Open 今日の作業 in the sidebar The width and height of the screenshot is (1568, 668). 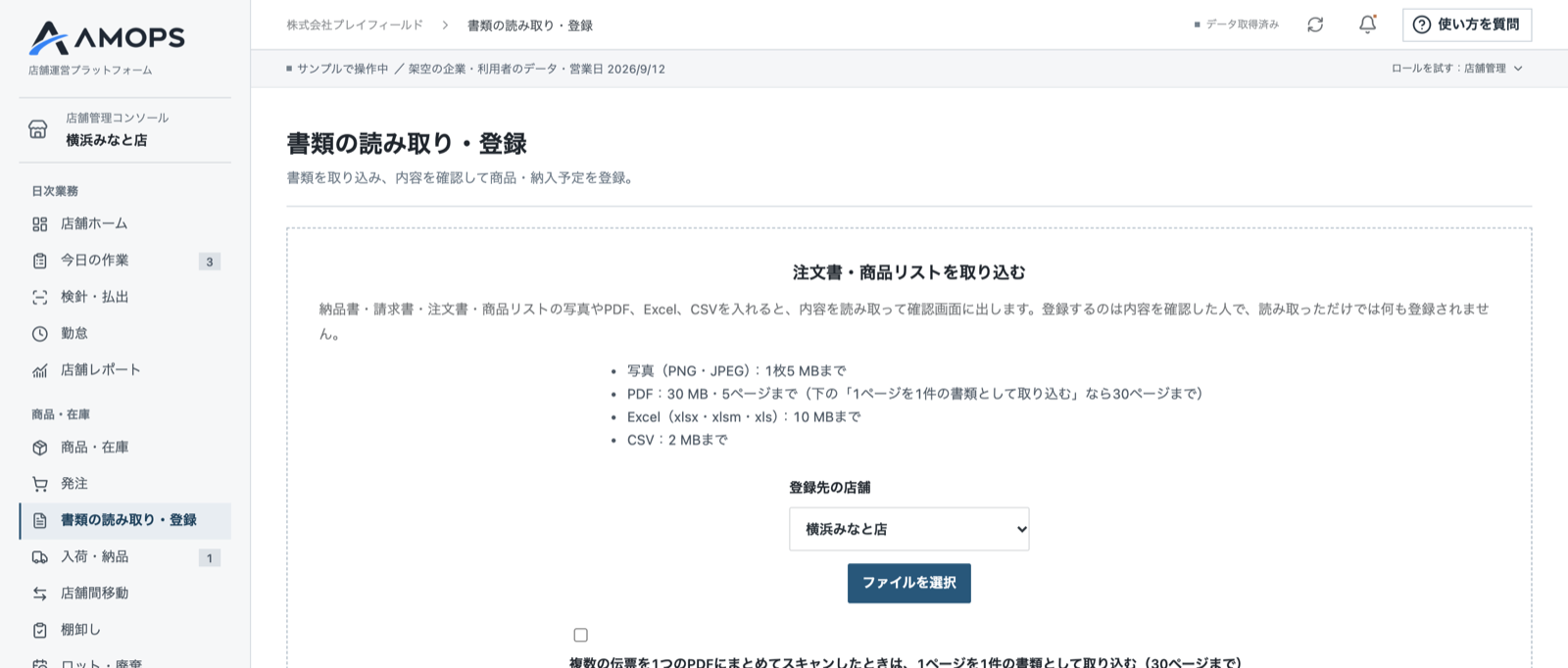pos(125,261)
